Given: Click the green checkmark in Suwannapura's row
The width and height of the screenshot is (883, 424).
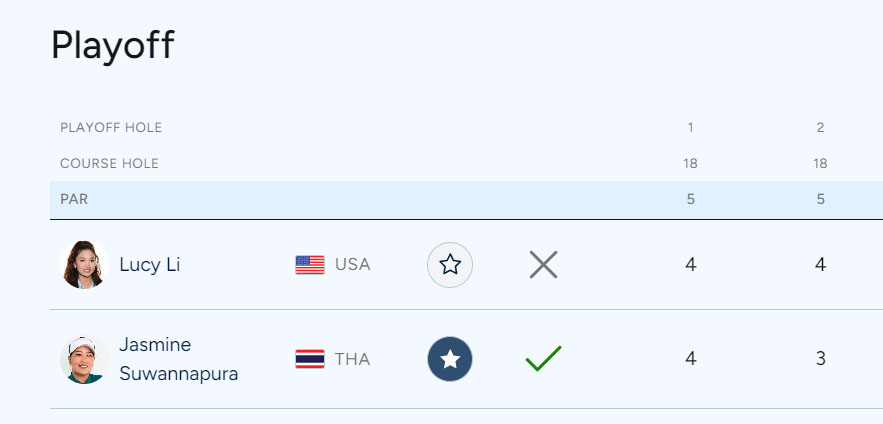Looking at the screenshot, I should pos(543,359).
